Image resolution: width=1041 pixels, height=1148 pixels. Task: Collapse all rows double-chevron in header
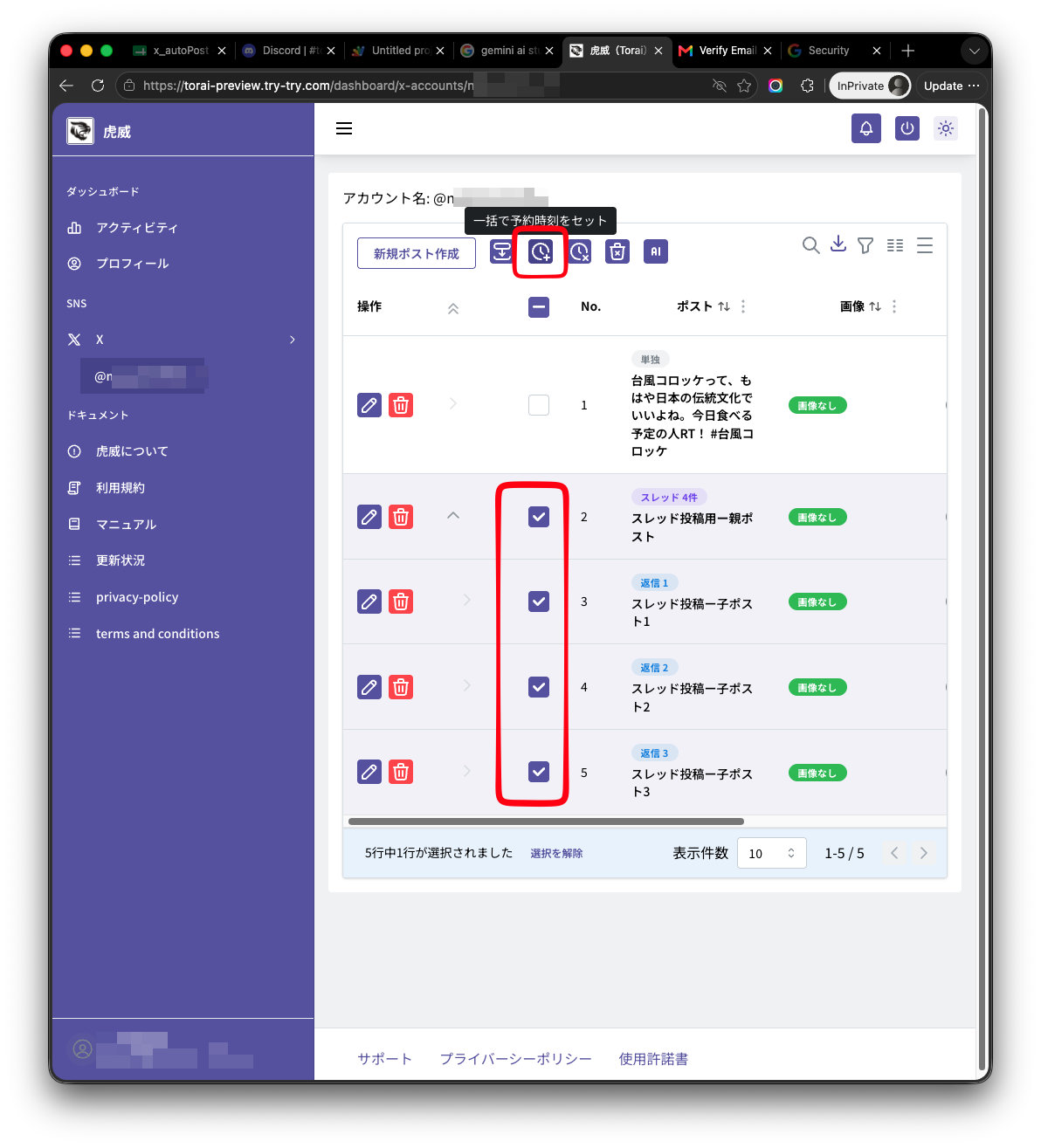click(452, 308)
